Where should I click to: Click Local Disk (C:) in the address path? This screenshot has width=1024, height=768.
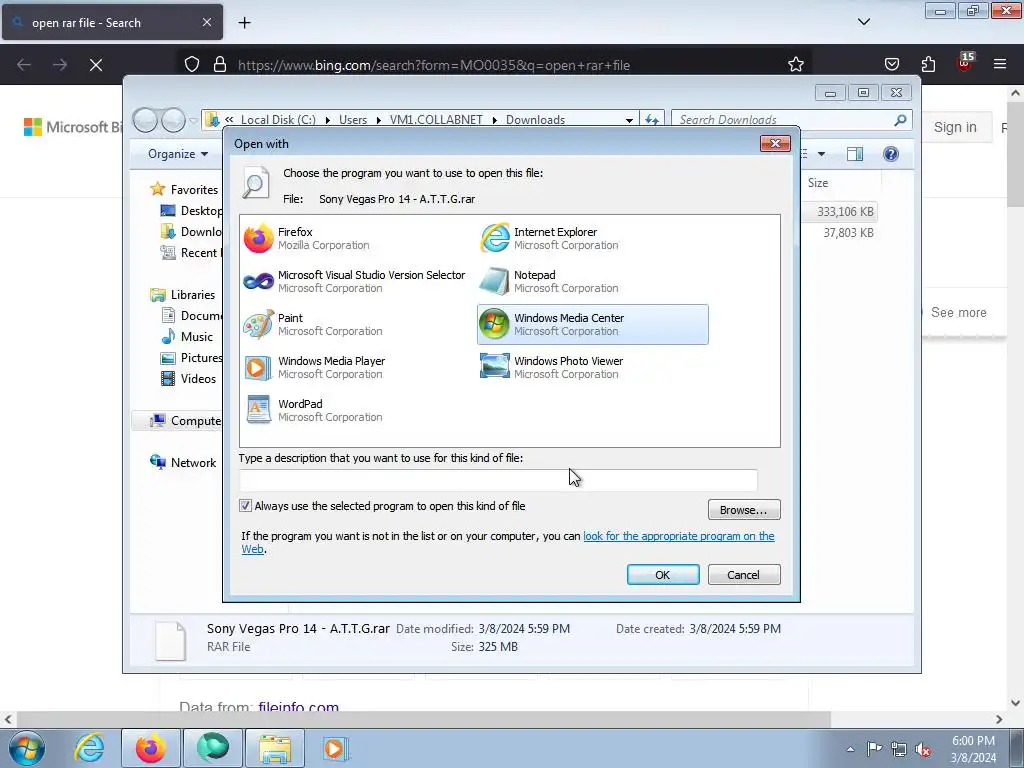pos(278,120)
